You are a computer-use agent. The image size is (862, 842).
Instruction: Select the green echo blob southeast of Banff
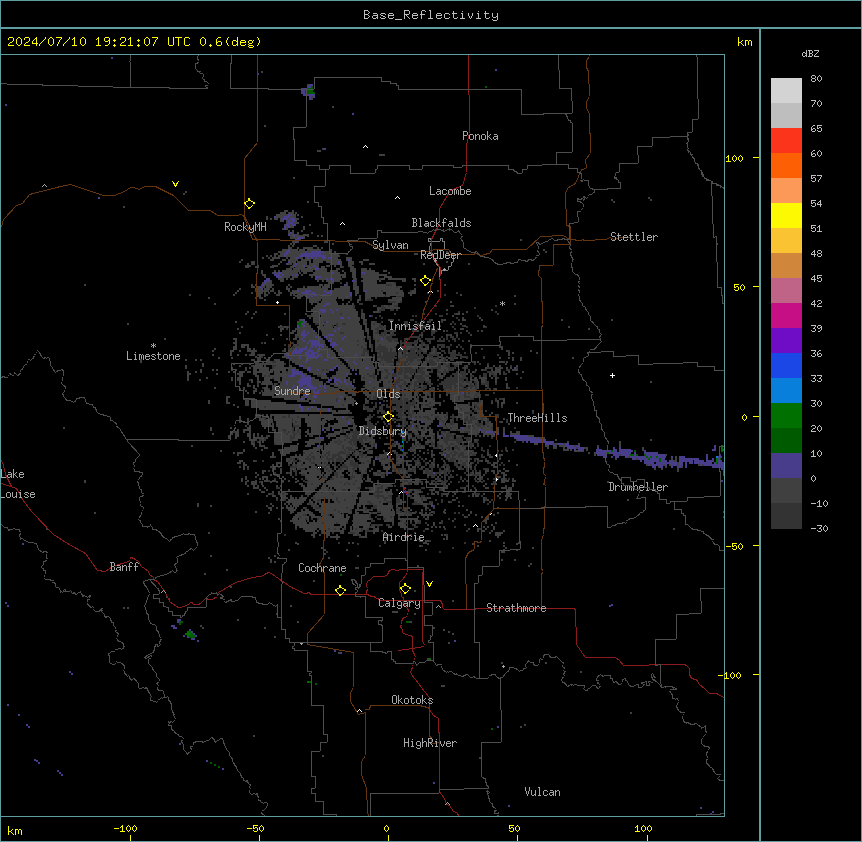[x=191, y=634]
